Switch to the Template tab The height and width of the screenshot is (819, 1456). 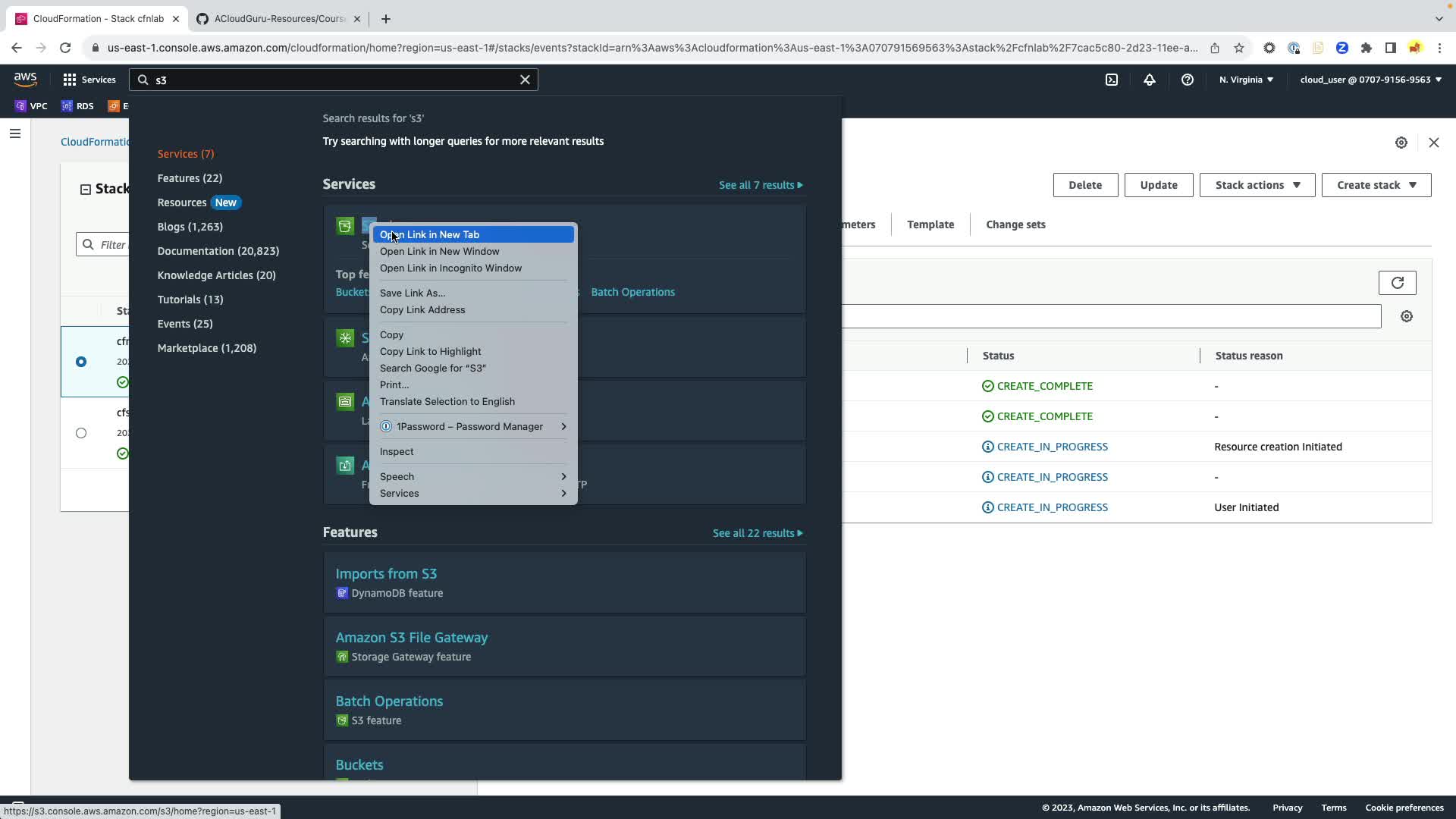930,224
